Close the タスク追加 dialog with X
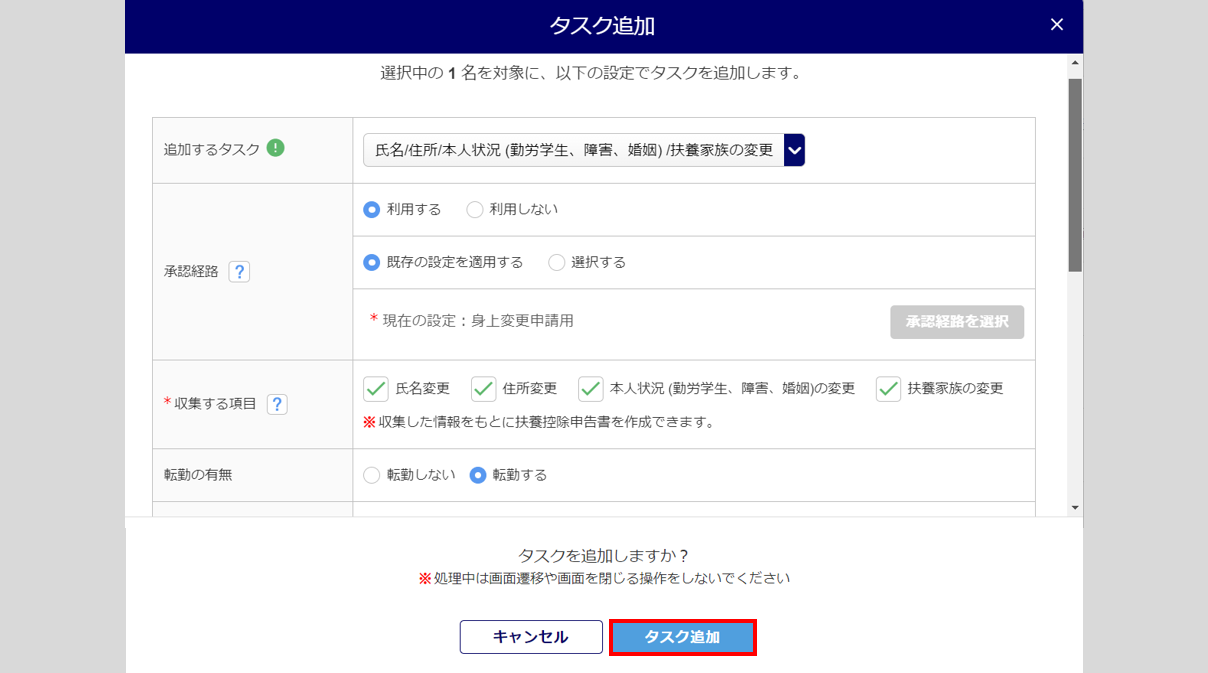Viewport: 1208px width, 673px height. pos(1057,25)
